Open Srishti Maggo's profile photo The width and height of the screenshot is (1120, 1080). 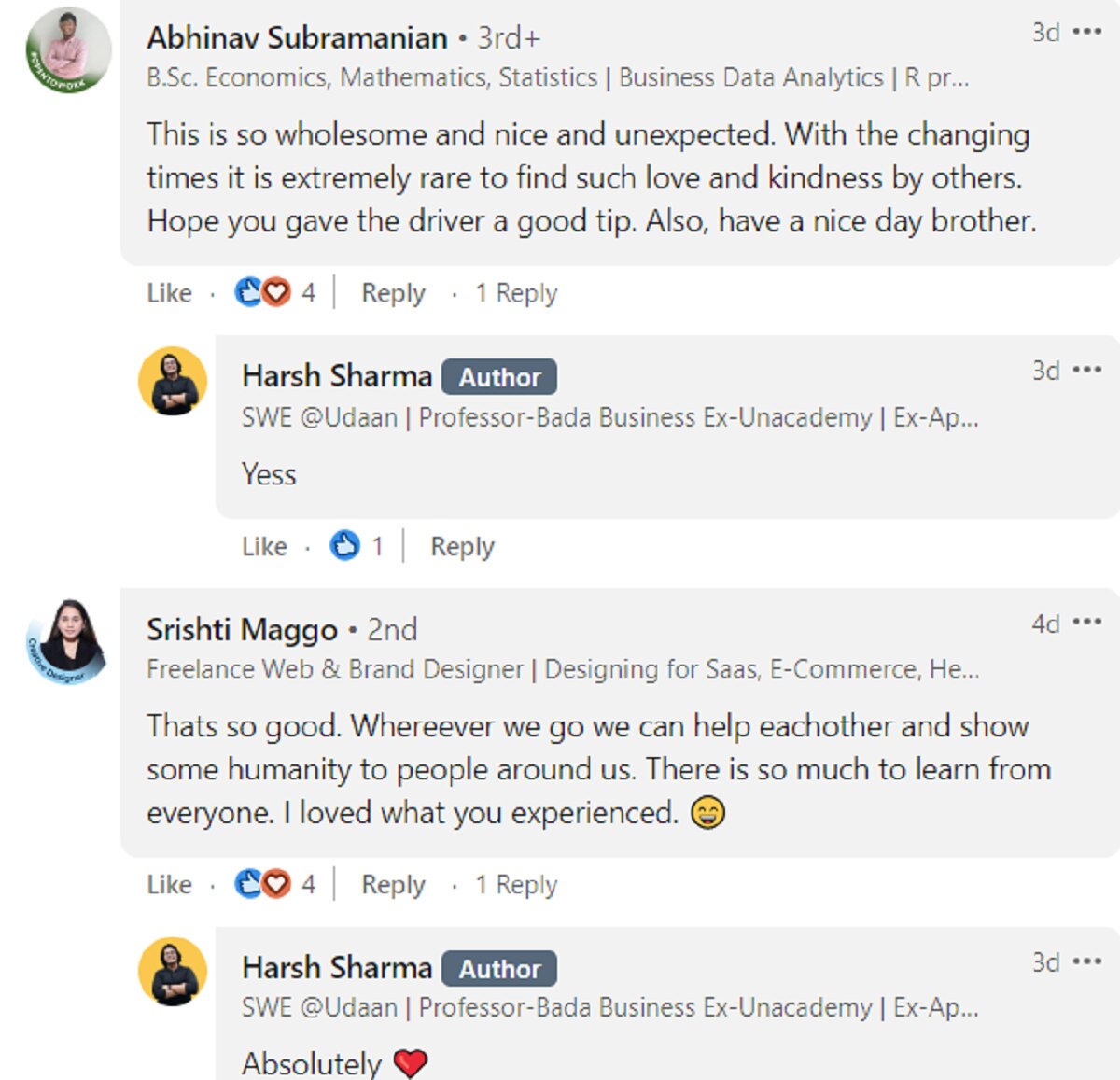click(66, 641)
